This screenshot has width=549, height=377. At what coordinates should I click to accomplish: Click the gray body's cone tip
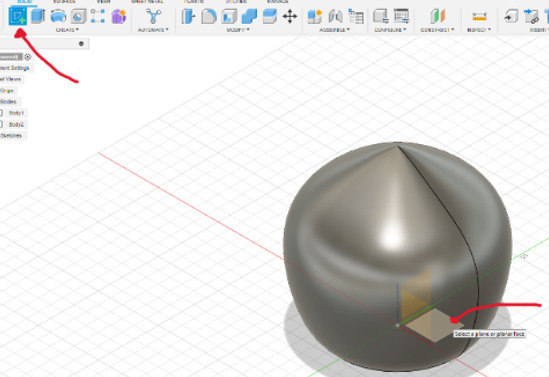(x=398, y=146)
